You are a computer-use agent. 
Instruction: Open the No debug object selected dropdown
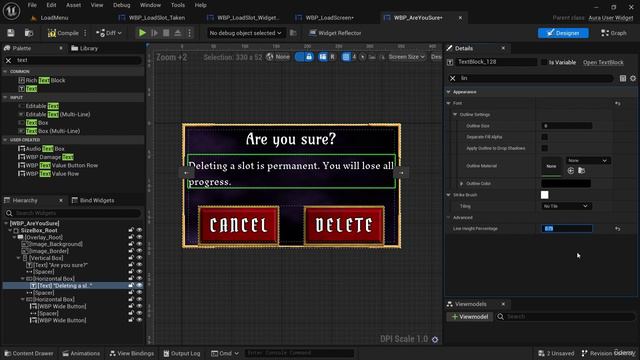(x=245, y=33)
